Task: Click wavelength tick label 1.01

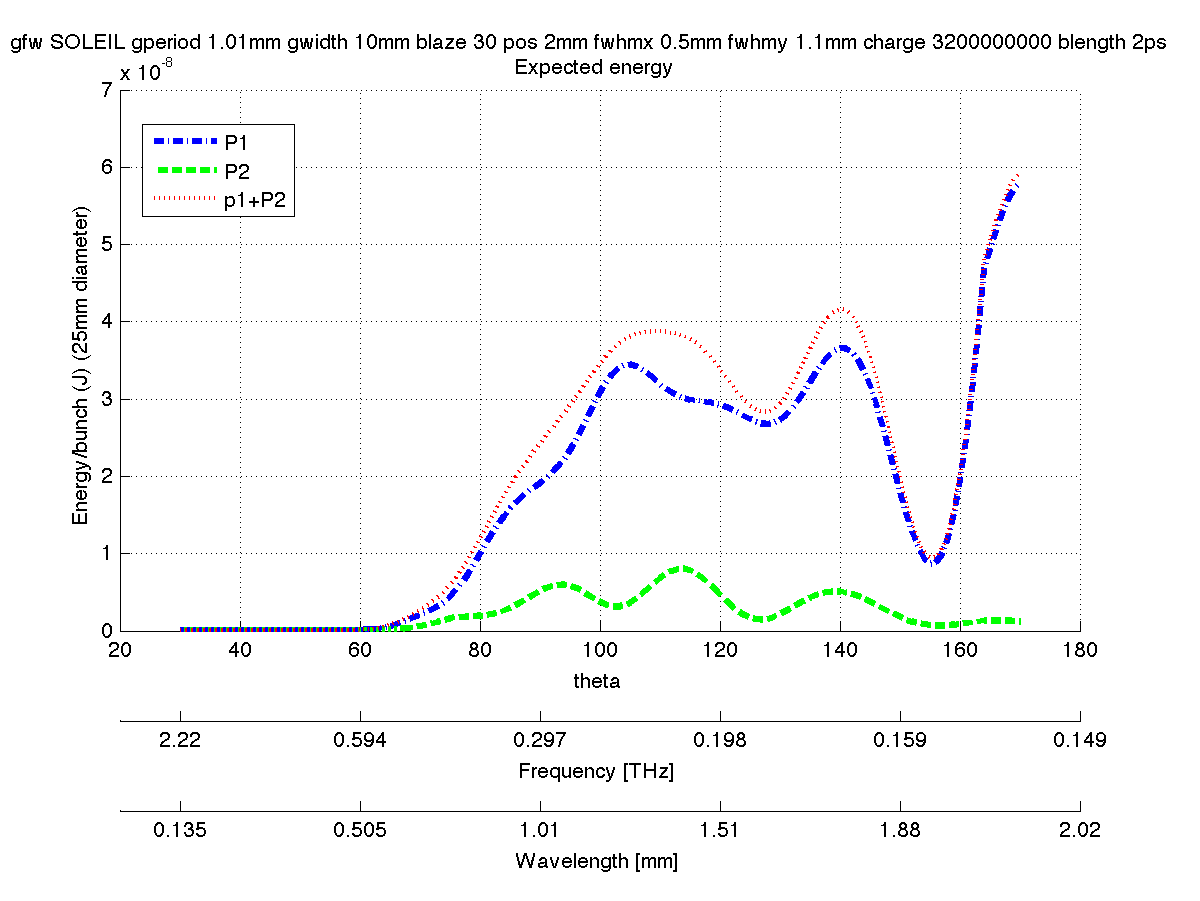Action: click(540, 830)
